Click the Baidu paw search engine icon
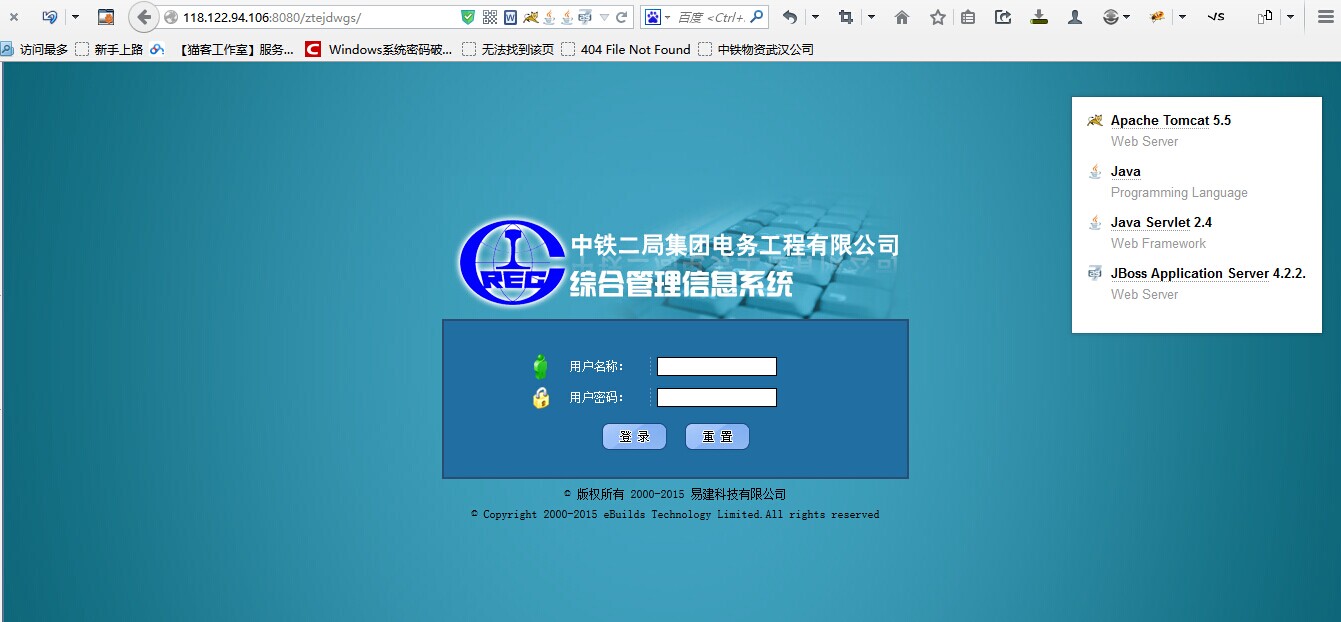The height and width of the screenshot is (622, 1341). tap(653, 17)
